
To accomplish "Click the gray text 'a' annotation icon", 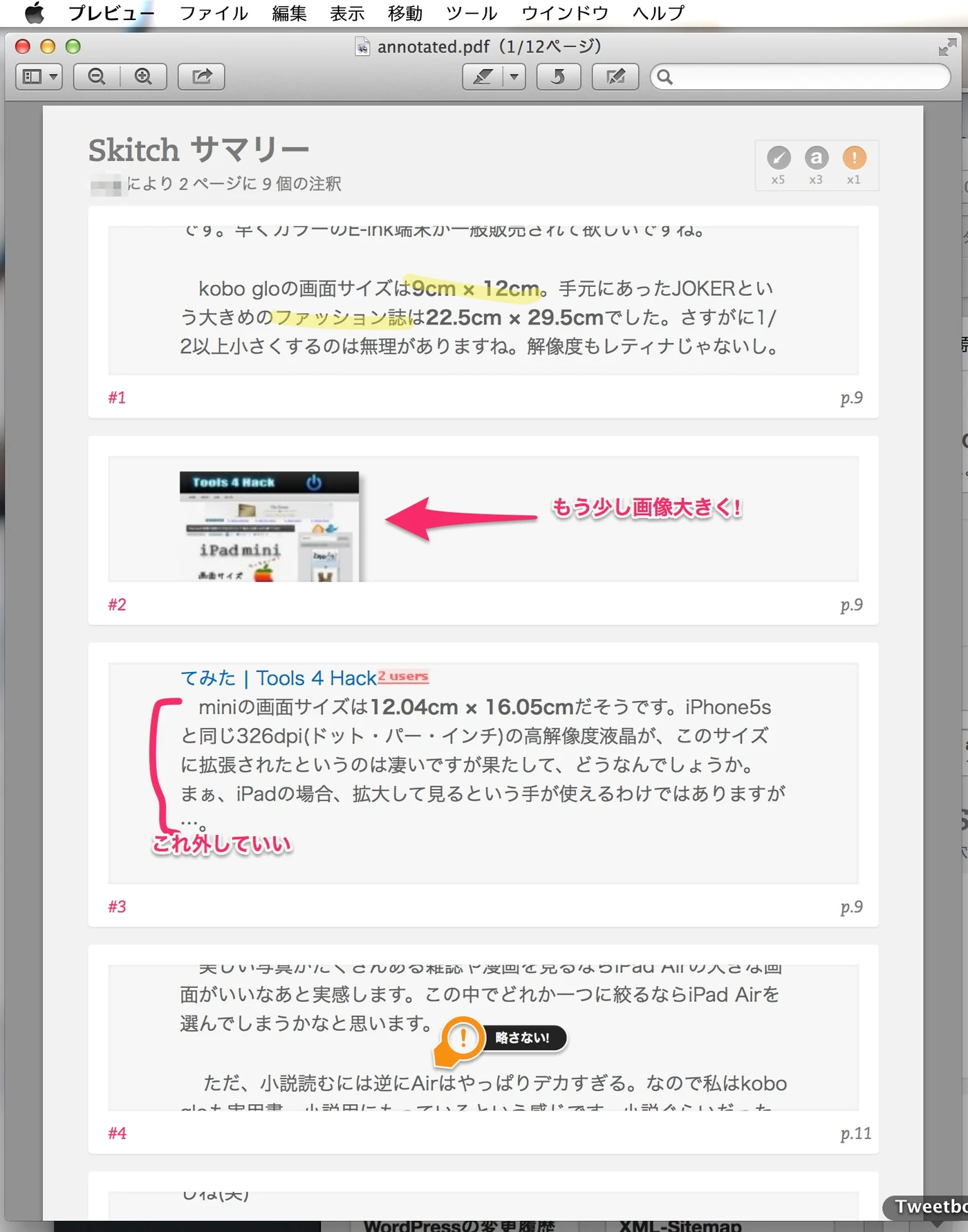I will tap(817, 158).
